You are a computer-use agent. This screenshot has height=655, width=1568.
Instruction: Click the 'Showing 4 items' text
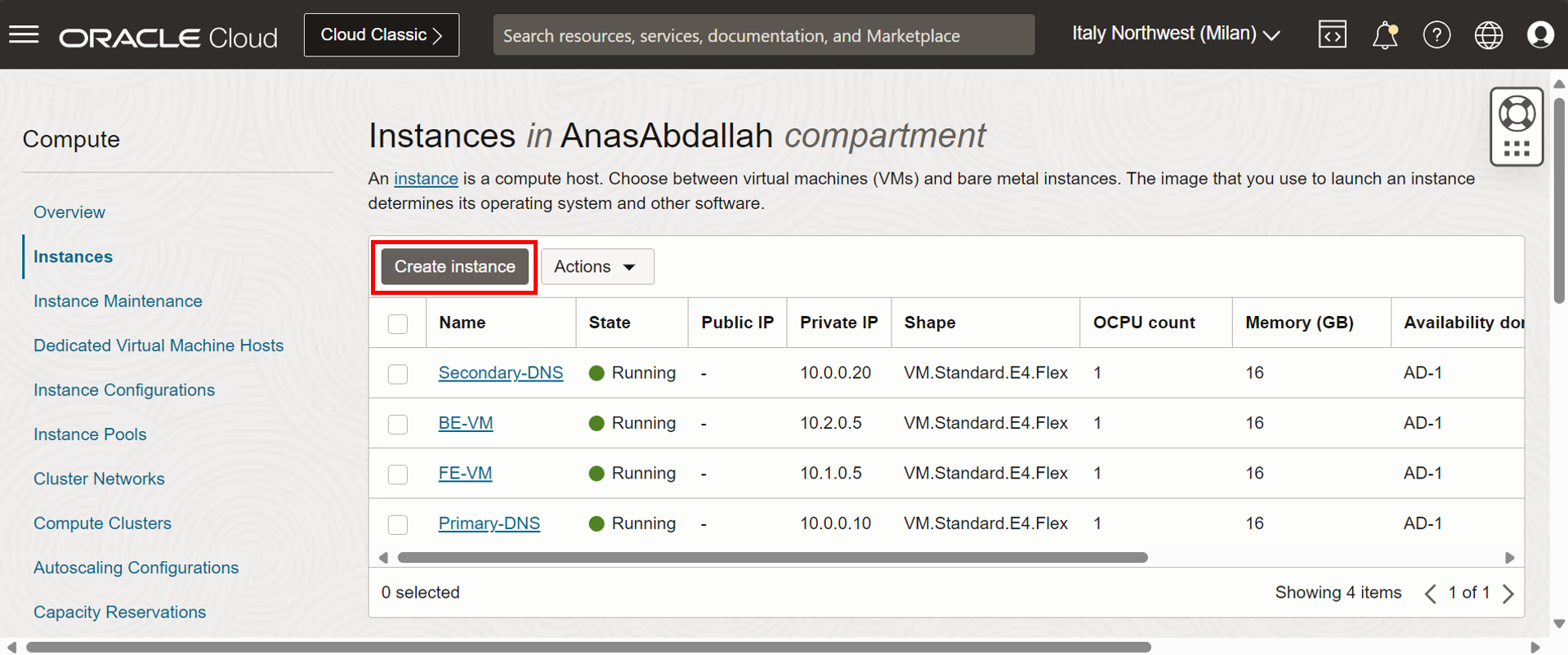click(1338, 592)
